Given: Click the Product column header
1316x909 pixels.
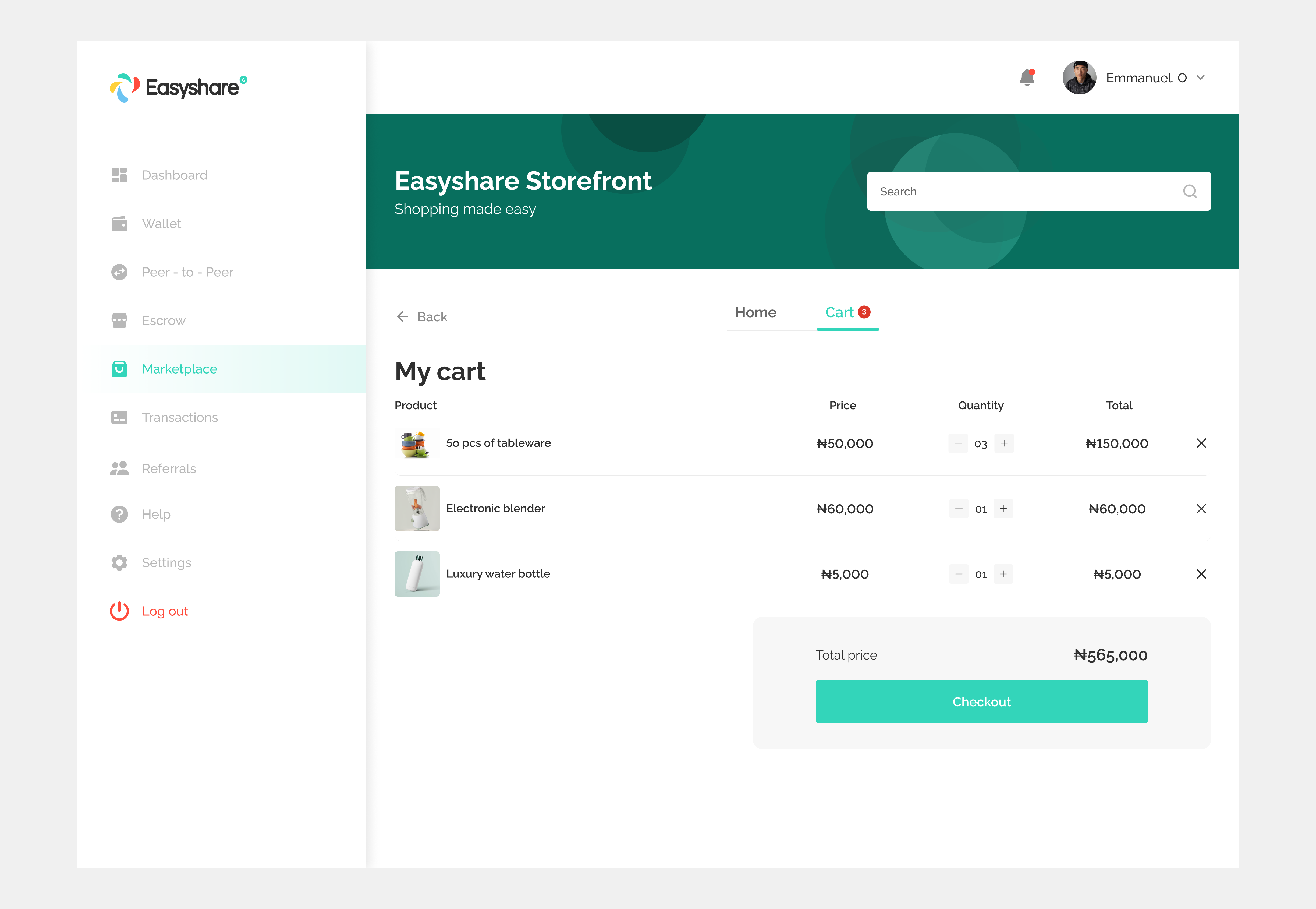Looking at the screenshot, I should [x=416, y=406].
